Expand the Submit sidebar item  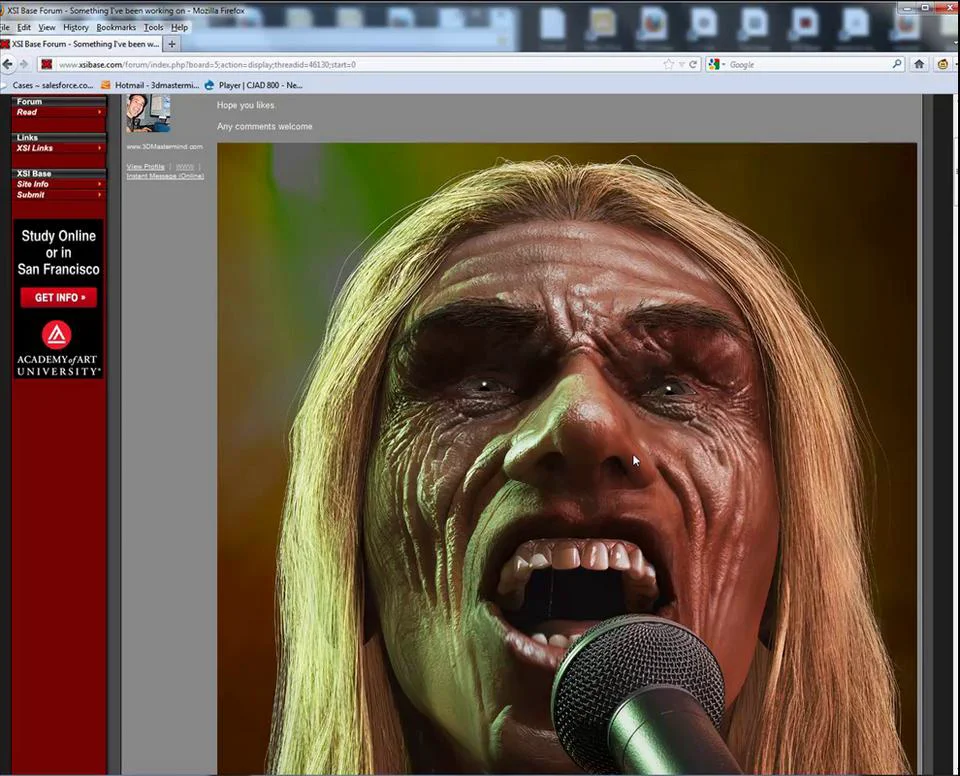[59, 195]
